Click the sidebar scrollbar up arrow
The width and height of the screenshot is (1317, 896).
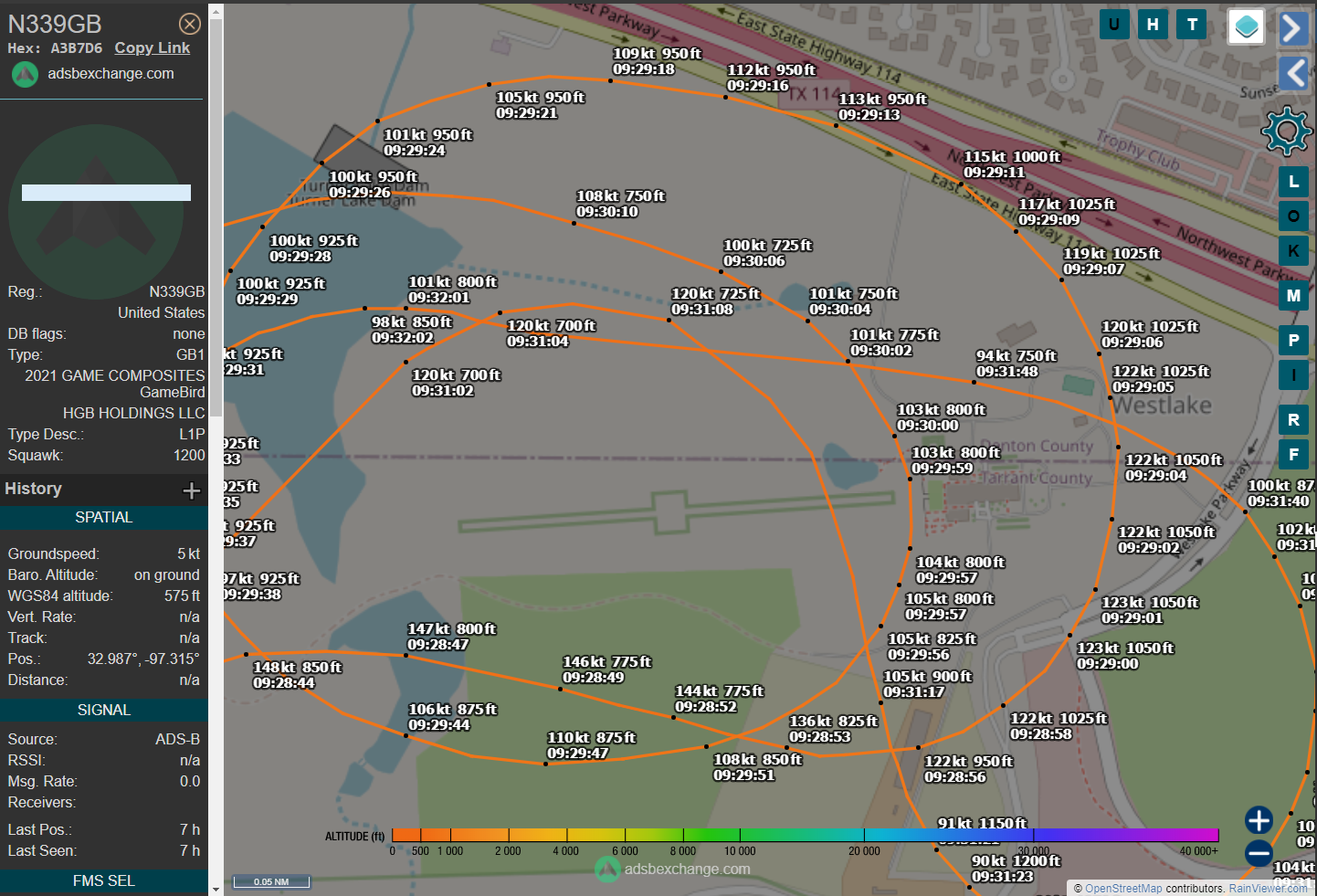pyautogui.click(x=216, y=11)
